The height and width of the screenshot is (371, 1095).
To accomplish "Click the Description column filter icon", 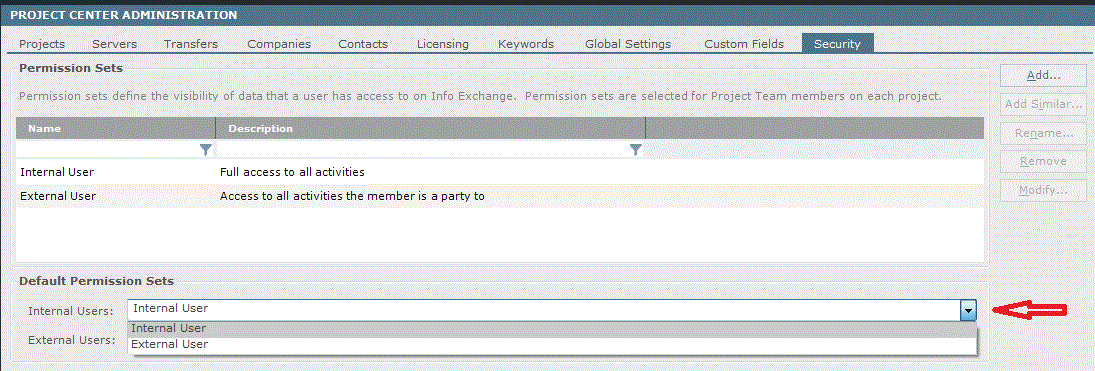I will point(635,150).
